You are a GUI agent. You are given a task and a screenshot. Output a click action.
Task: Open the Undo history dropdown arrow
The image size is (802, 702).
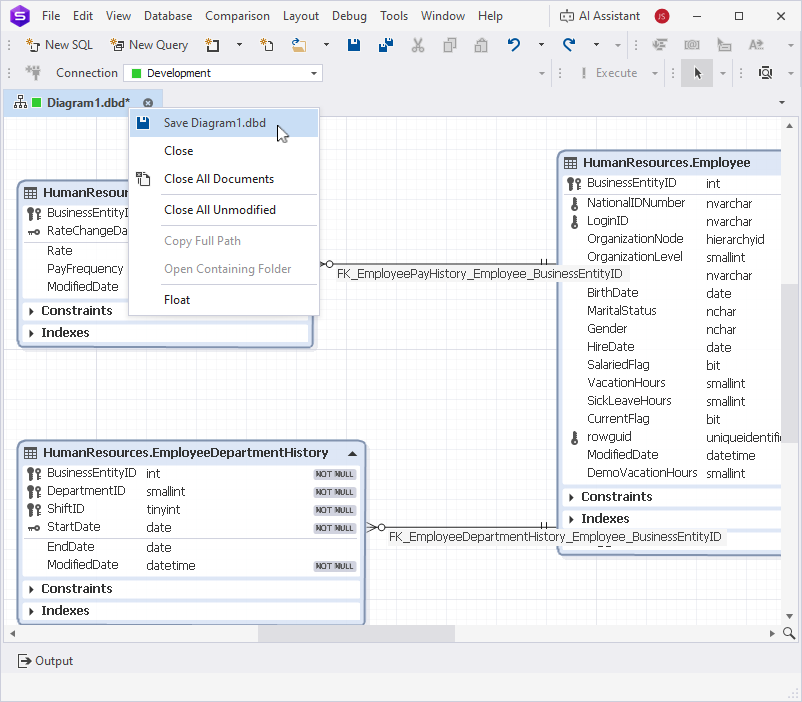tap(541, 45)
